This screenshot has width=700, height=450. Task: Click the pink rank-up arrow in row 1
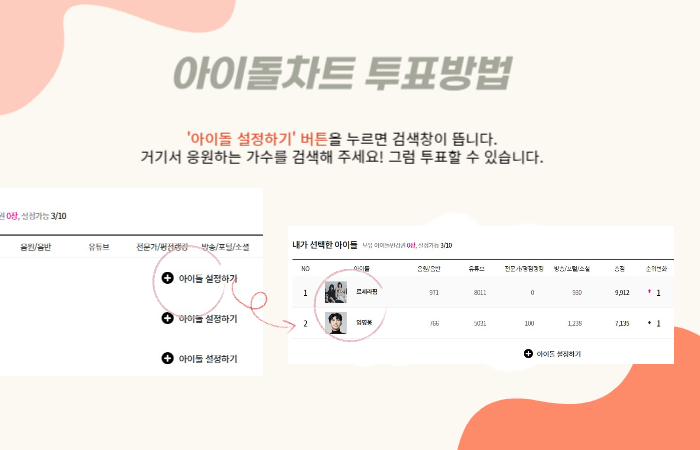coord(650,292)
